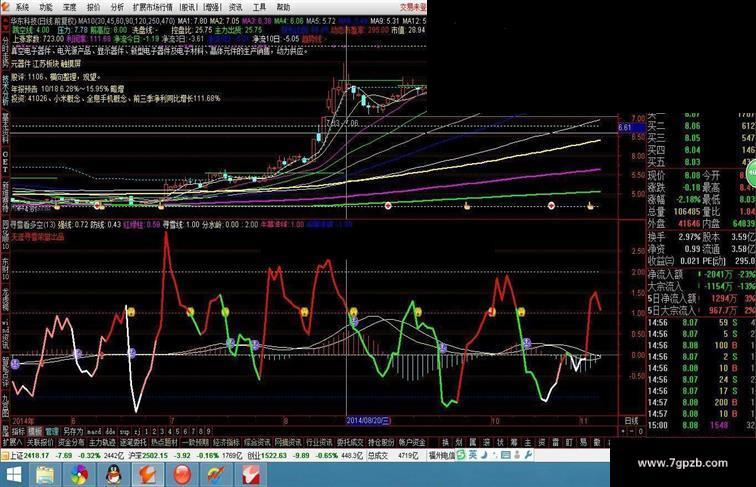Open the red-white icon app in taskbar
Viewport: 756px width, 487px height.
click(x=250, y=475)
